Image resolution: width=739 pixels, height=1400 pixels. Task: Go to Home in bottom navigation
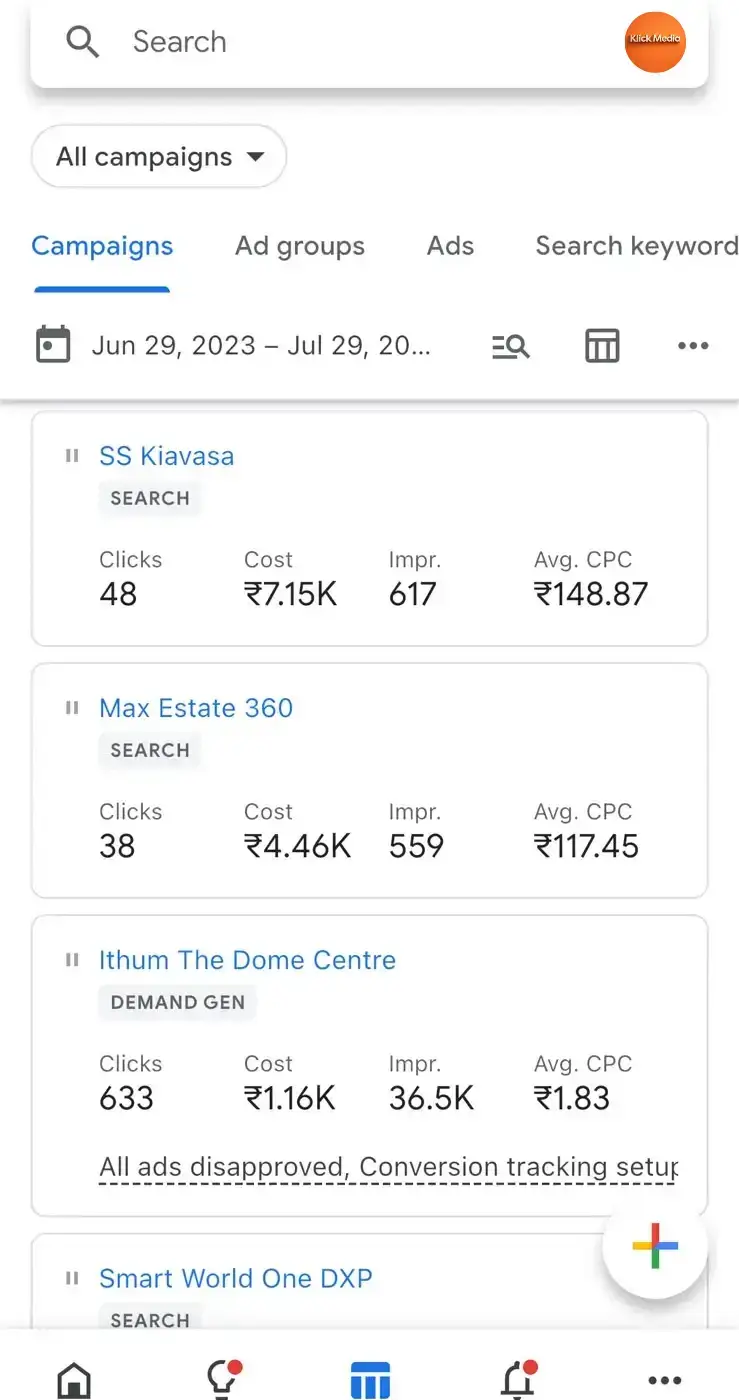tap(74, 1382)
